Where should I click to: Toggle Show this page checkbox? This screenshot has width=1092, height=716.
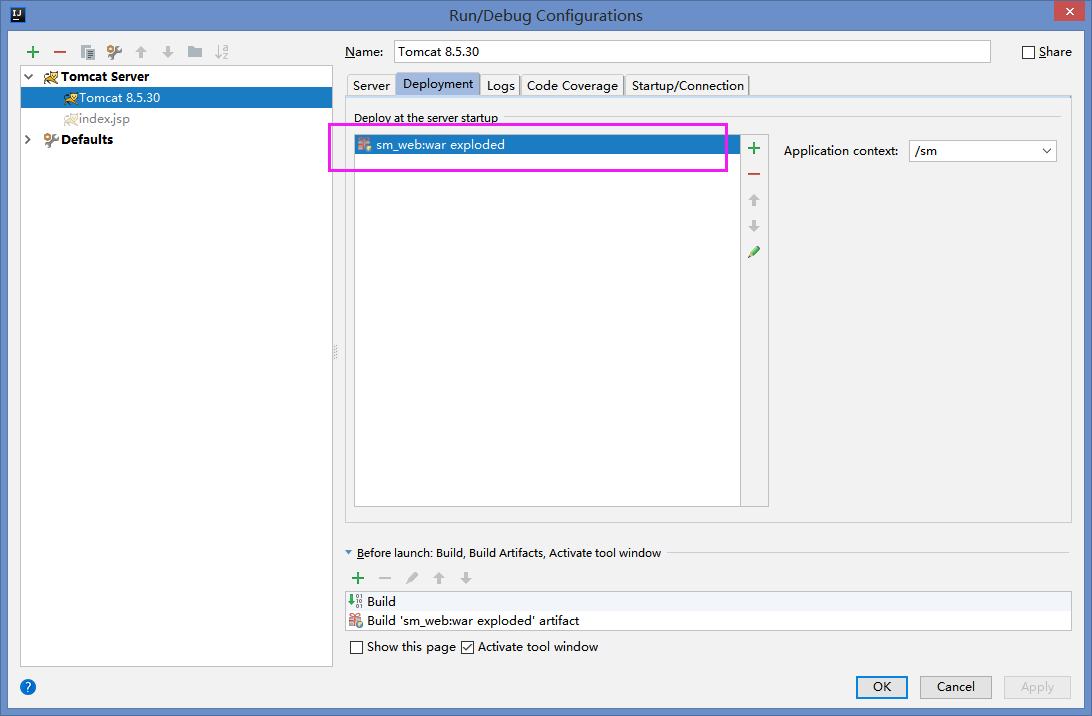pos(357,648)
